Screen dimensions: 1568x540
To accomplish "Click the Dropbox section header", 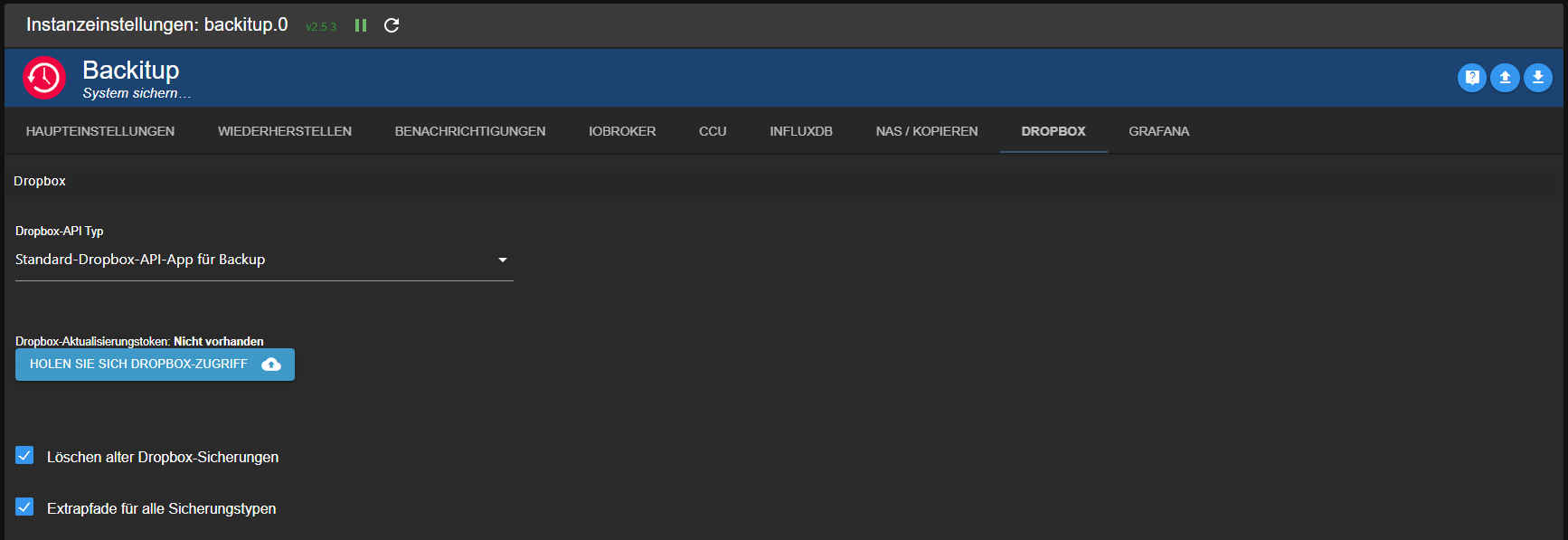I will (x=40, y=181).
